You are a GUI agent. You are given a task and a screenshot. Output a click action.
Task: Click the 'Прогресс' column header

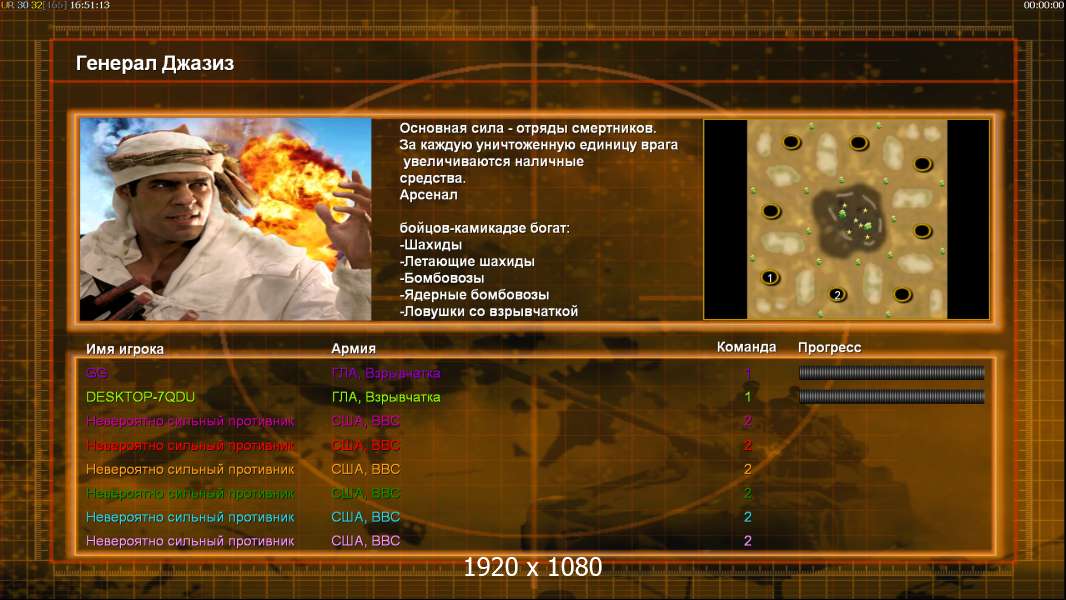click(x=829, y=348)
